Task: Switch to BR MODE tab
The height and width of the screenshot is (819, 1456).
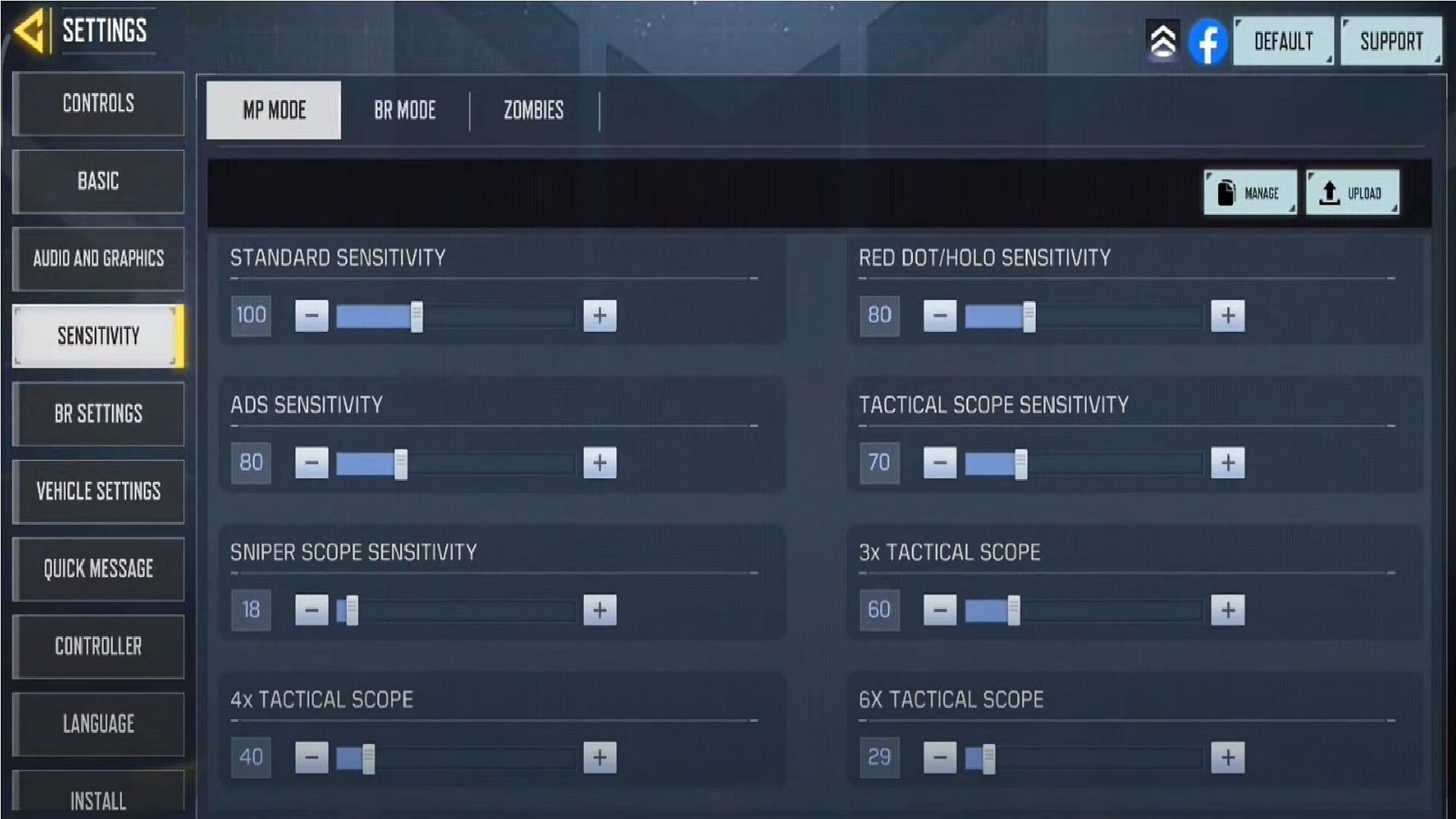Action: point(404,110)
